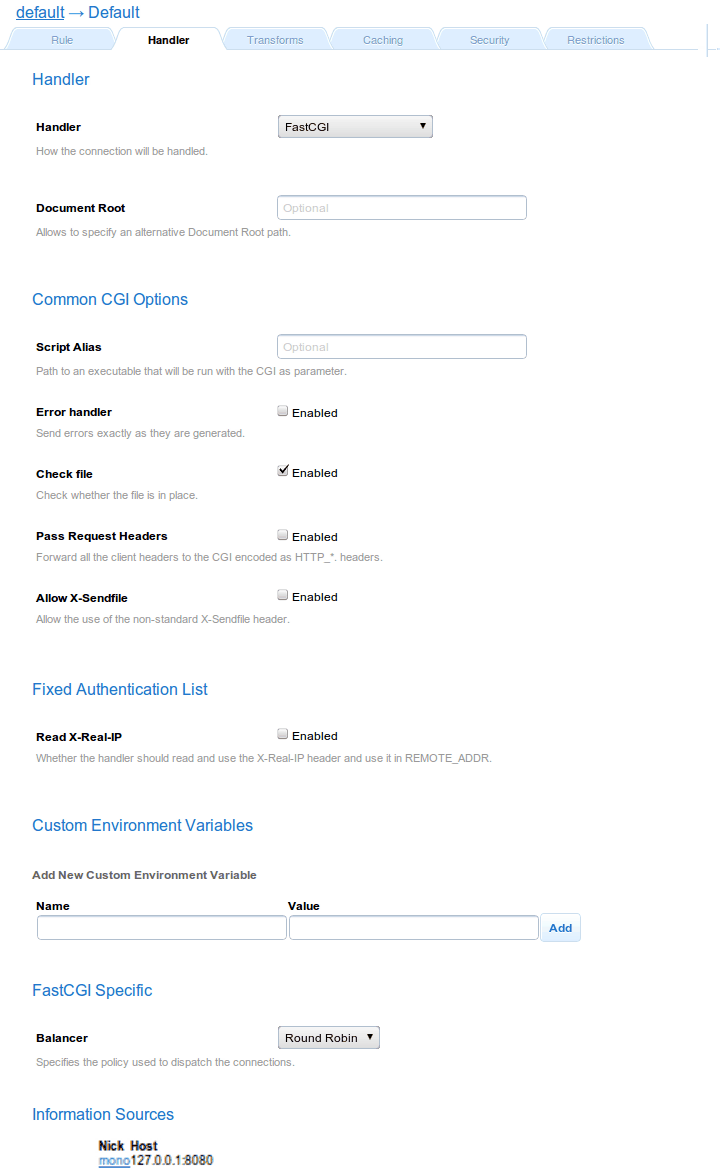Viewport: 720px width, 1176px height.
Task: Select the active Handler tab
Action: click(x=168, y=40)
